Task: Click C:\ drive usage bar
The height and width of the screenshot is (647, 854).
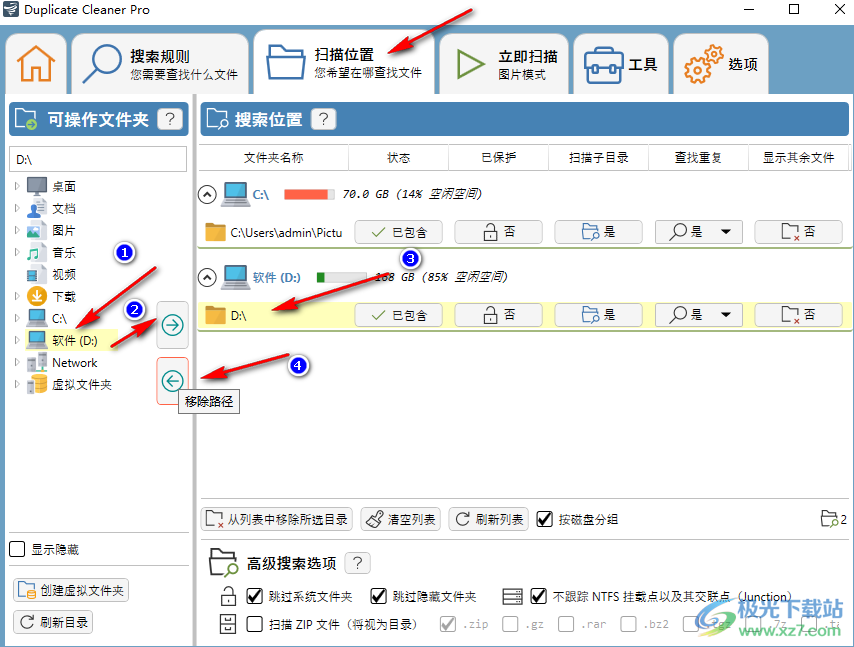Action: pos(309,194)
